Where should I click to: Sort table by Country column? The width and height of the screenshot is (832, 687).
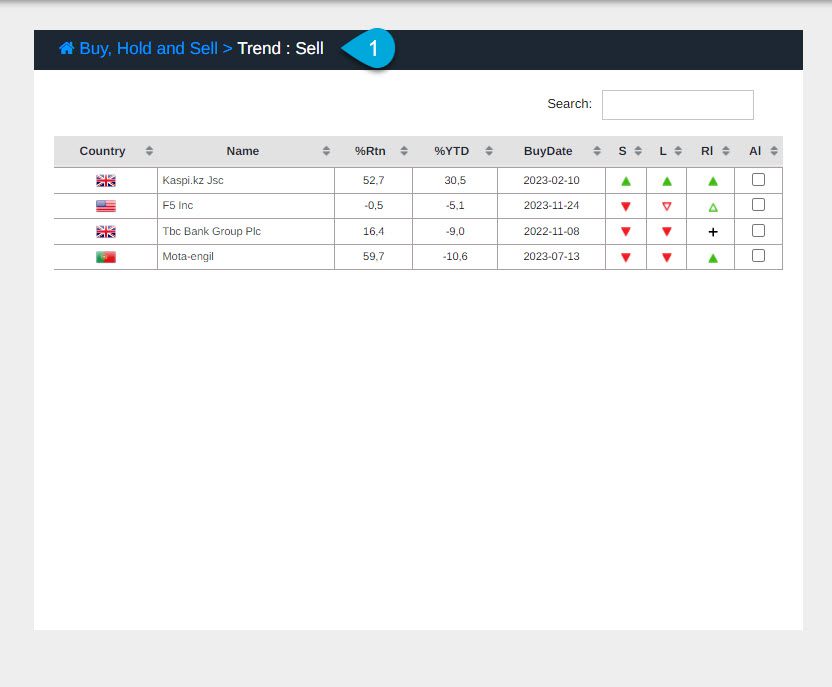(x=103, y=151)
